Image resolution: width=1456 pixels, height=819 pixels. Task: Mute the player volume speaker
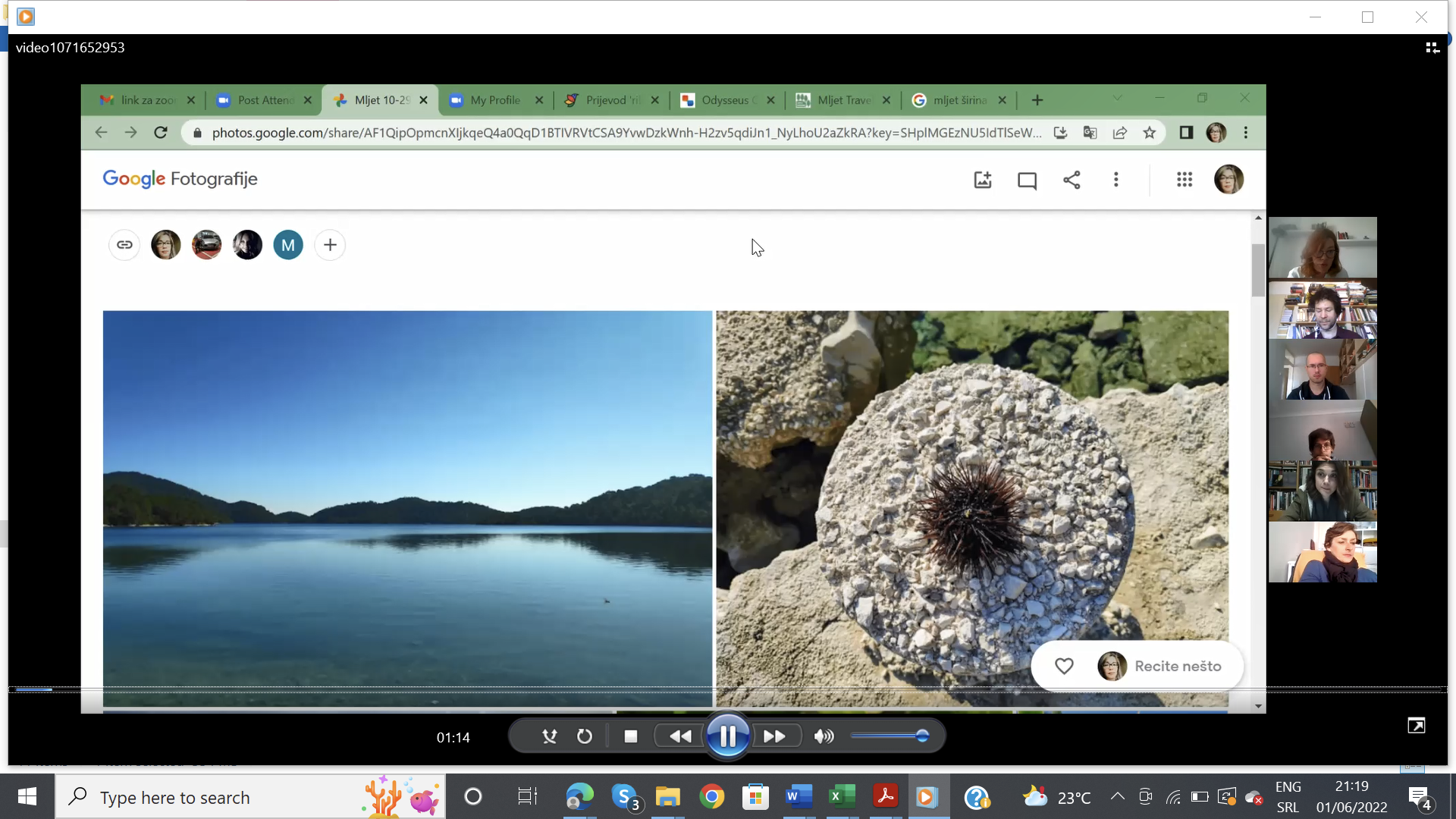[824, 736]
